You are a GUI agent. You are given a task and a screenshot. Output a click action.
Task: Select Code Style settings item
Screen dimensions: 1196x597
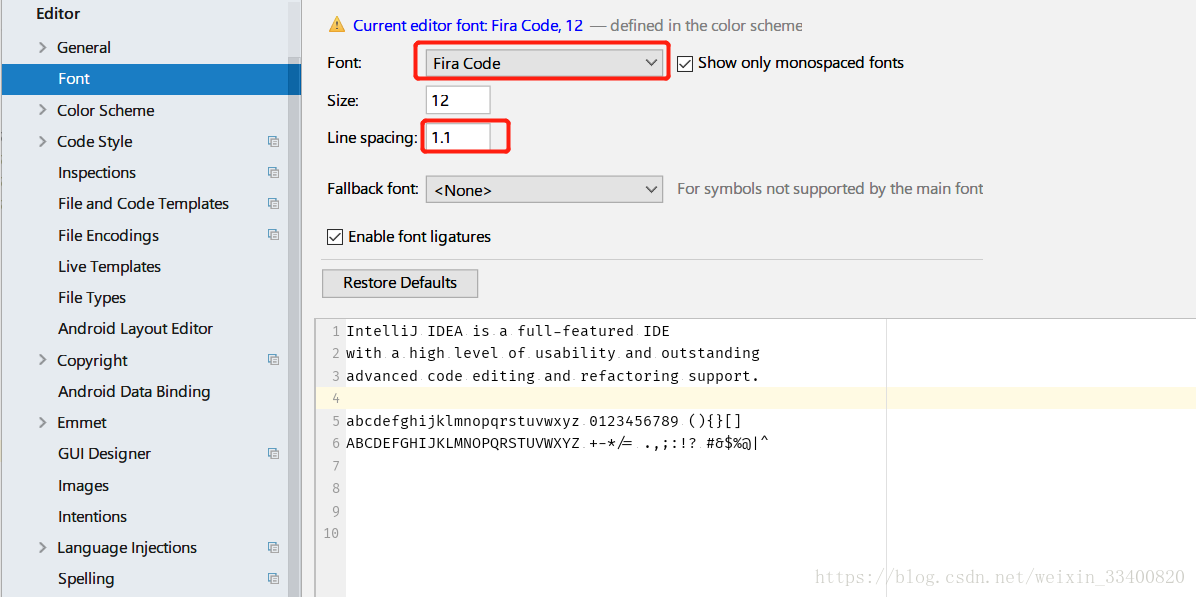95,142
